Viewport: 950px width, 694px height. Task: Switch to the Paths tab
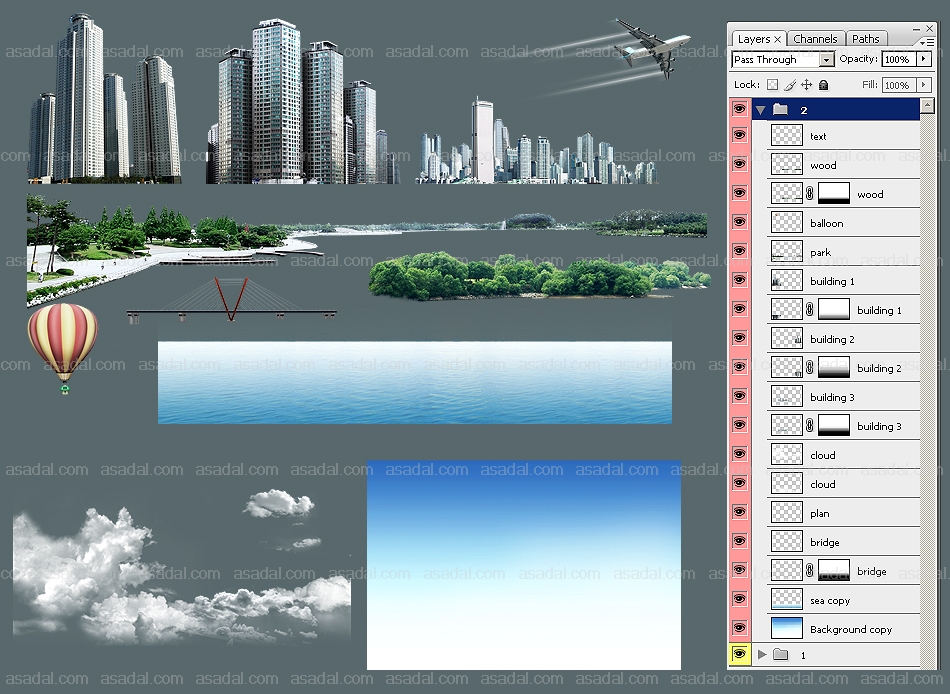click(866, 39)
